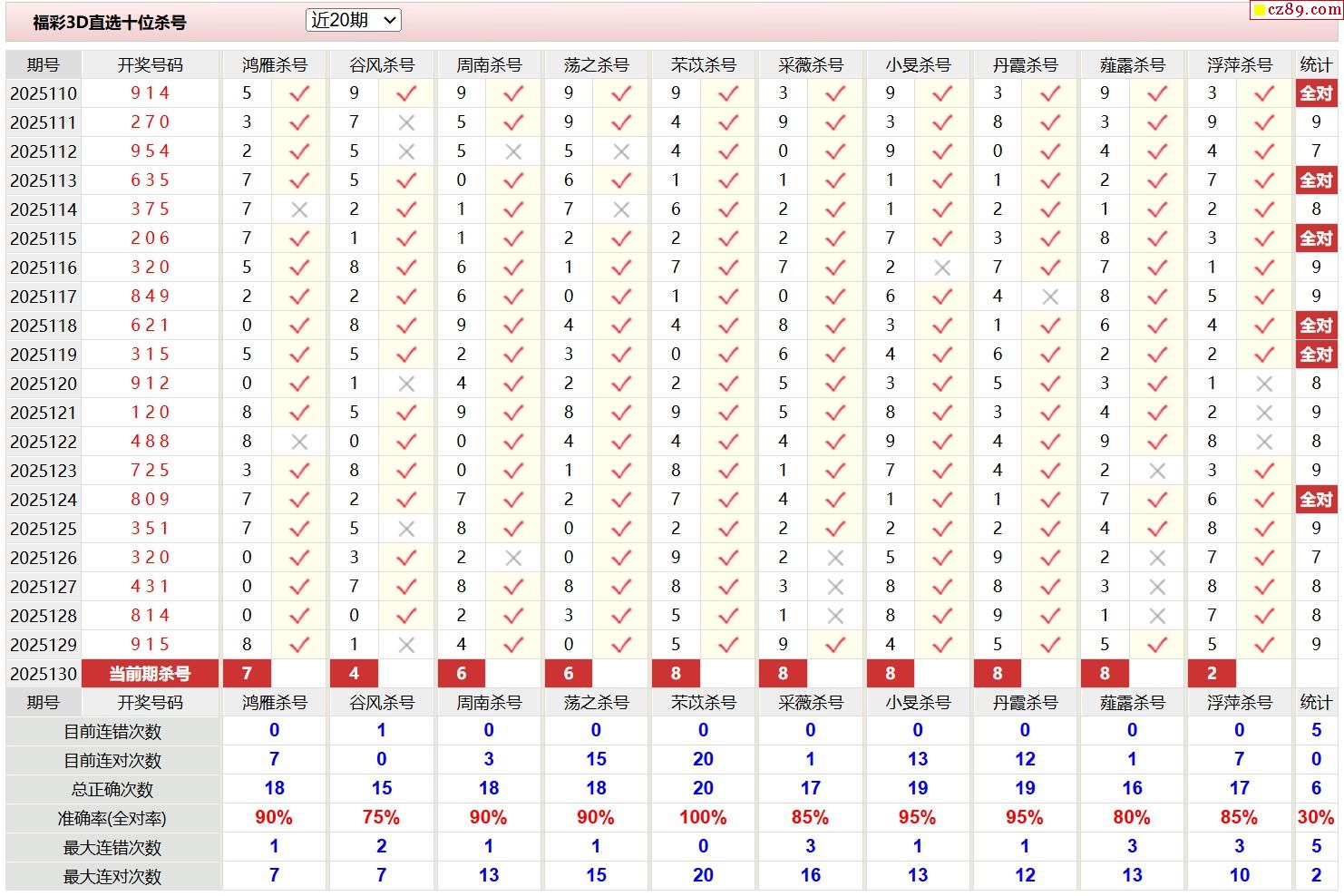1344x896 pixels.
Task: Select period number 2025129
Action: click(x=44, y=645)
